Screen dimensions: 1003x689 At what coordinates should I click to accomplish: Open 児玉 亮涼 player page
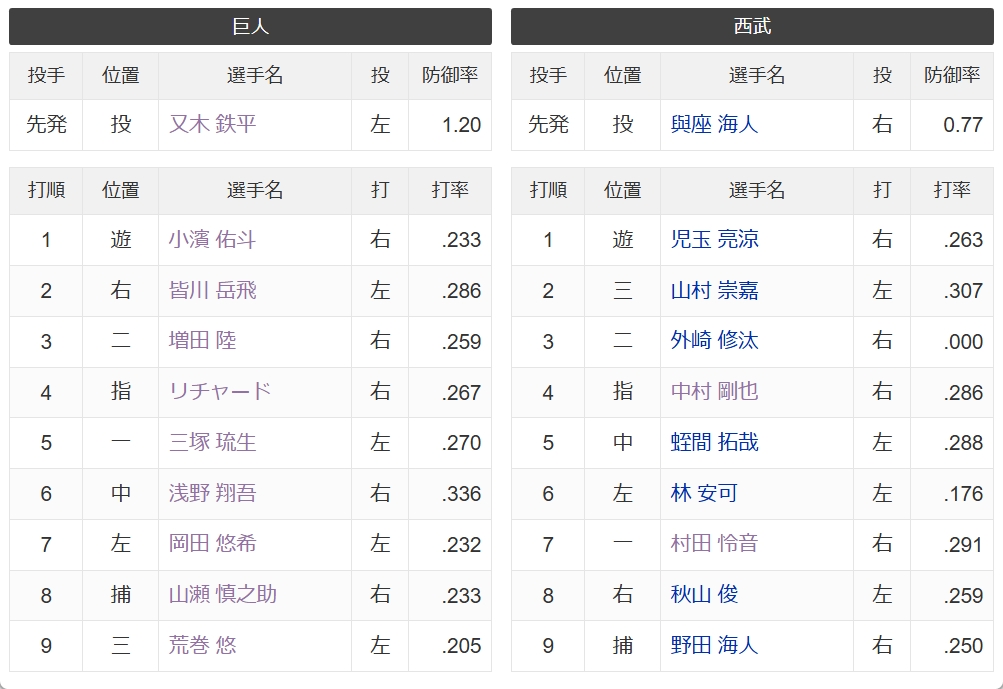(714, 239)
